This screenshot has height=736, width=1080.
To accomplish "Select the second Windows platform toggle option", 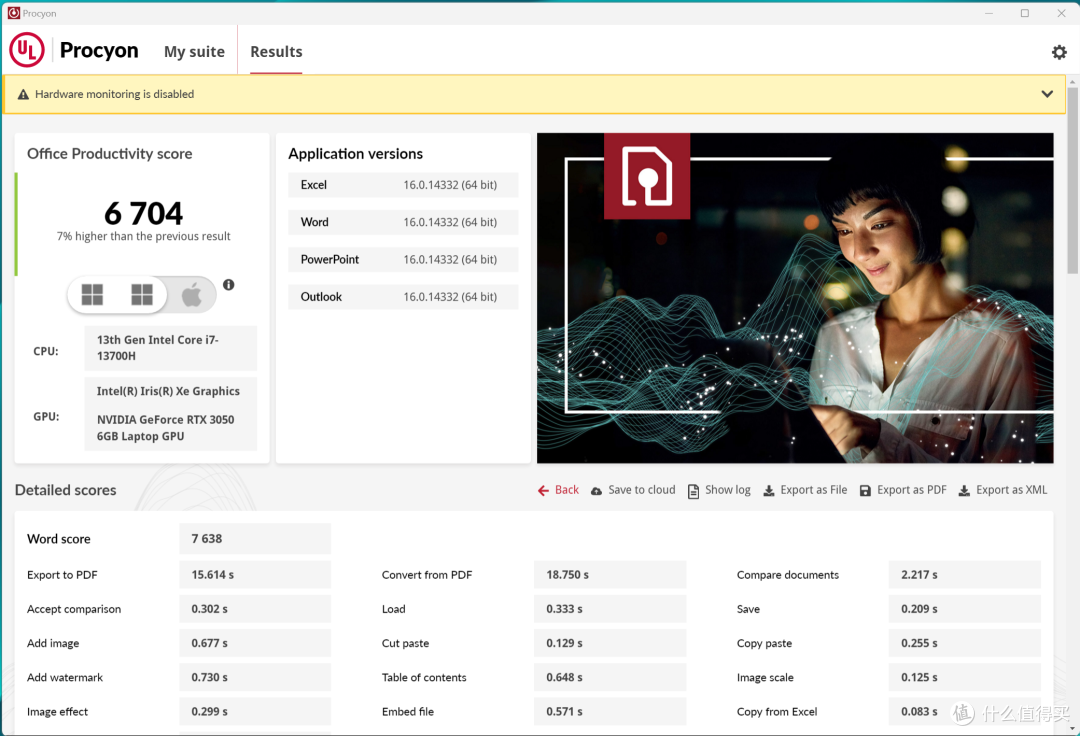I will coord(142,295).
